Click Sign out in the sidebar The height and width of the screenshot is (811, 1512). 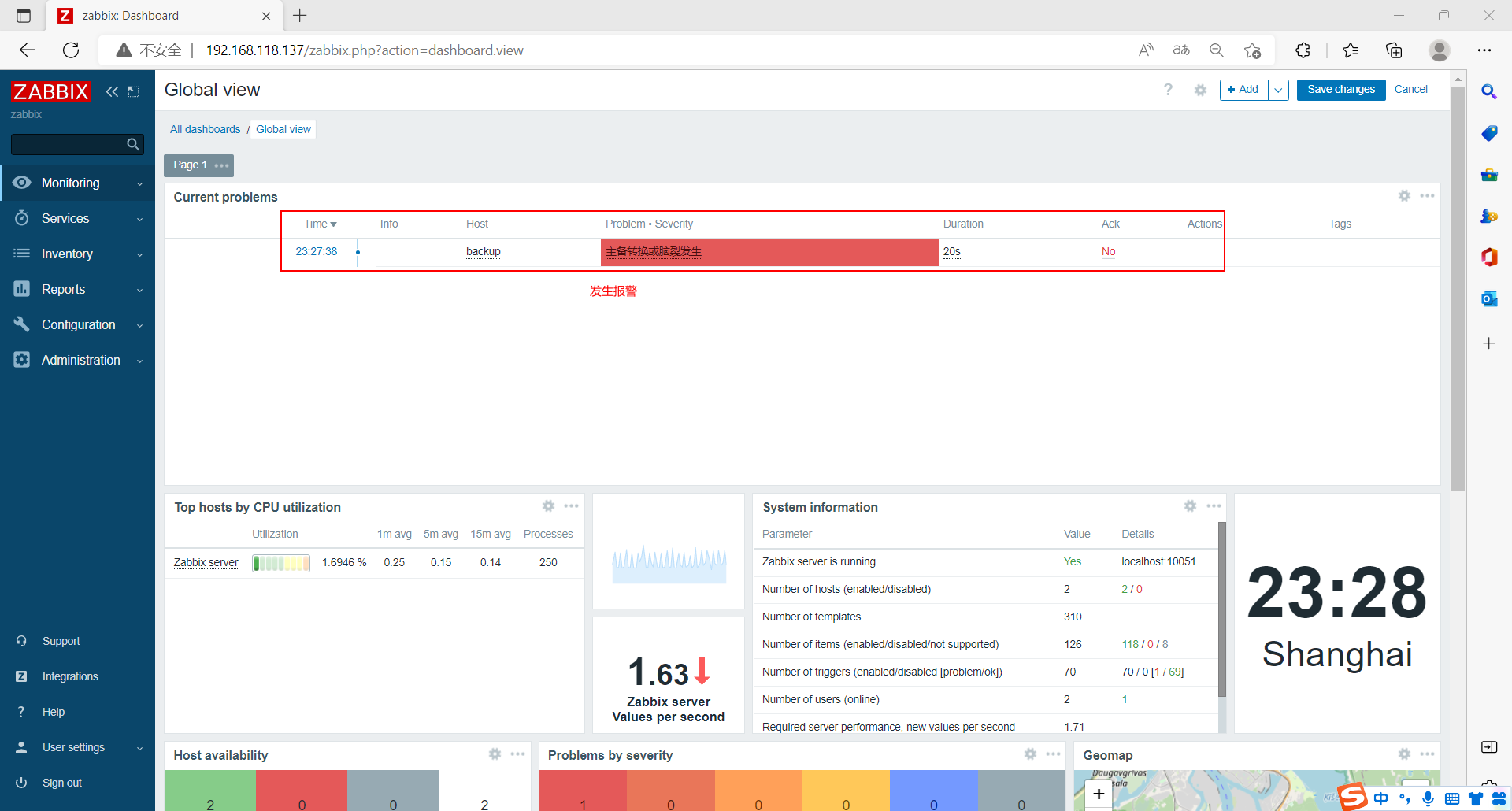61,783
